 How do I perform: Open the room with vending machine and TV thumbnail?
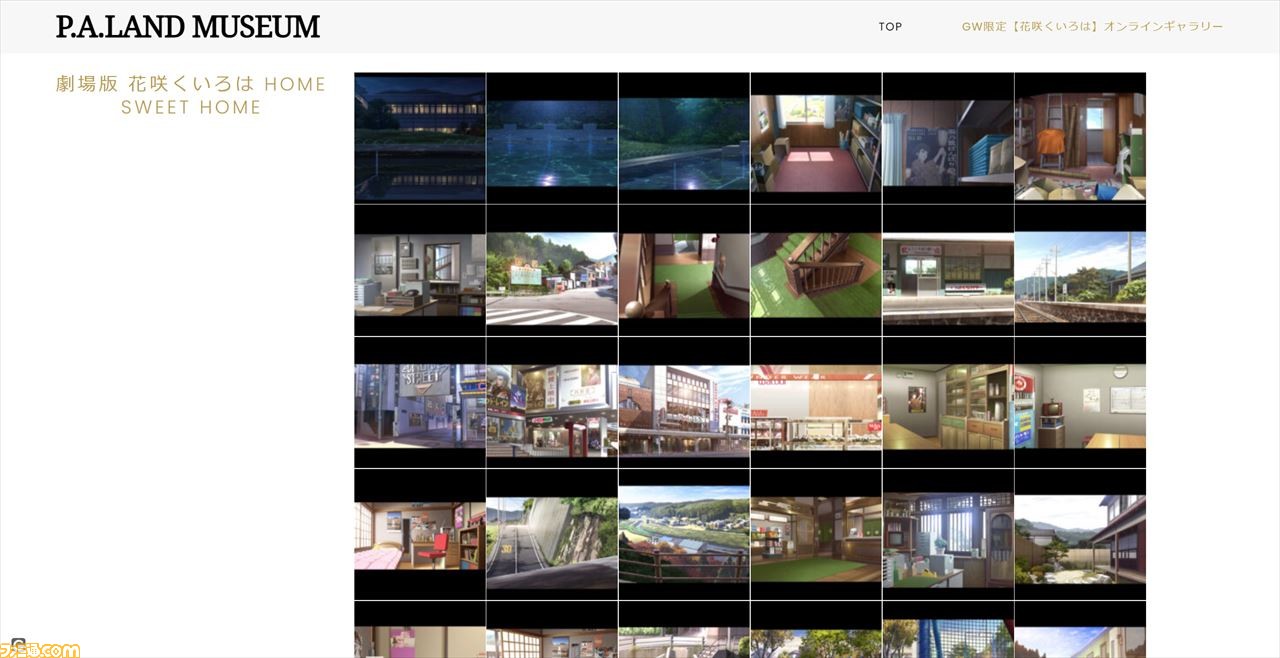pos(1080,402)
